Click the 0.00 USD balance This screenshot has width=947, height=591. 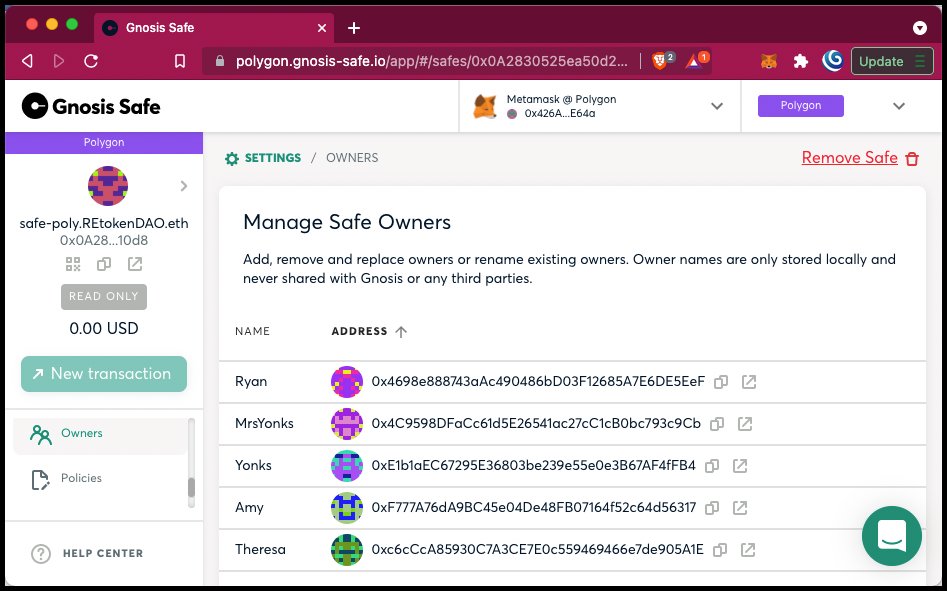tap(104, 328)
